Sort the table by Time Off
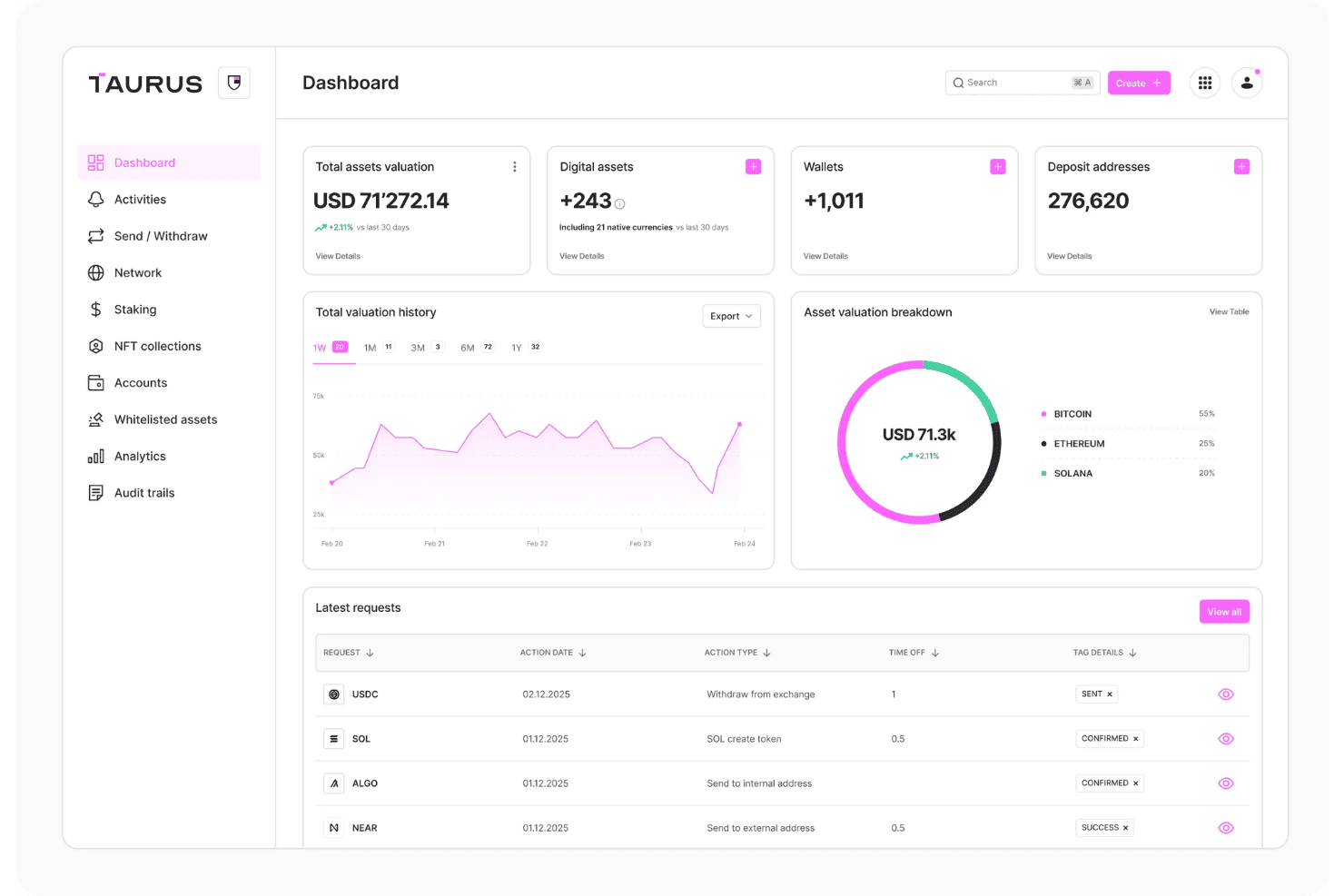This screenshot has width=1344, height=896. (914, 653)
